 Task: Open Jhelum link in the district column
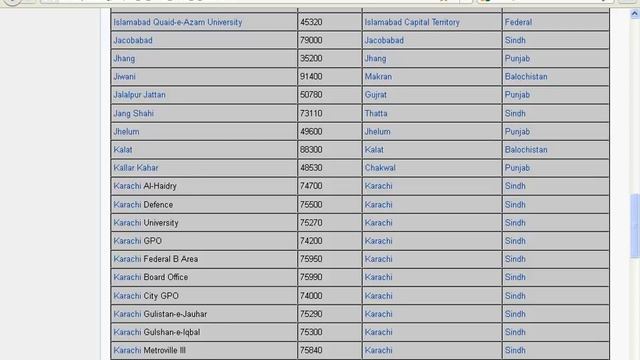(377, 131)
